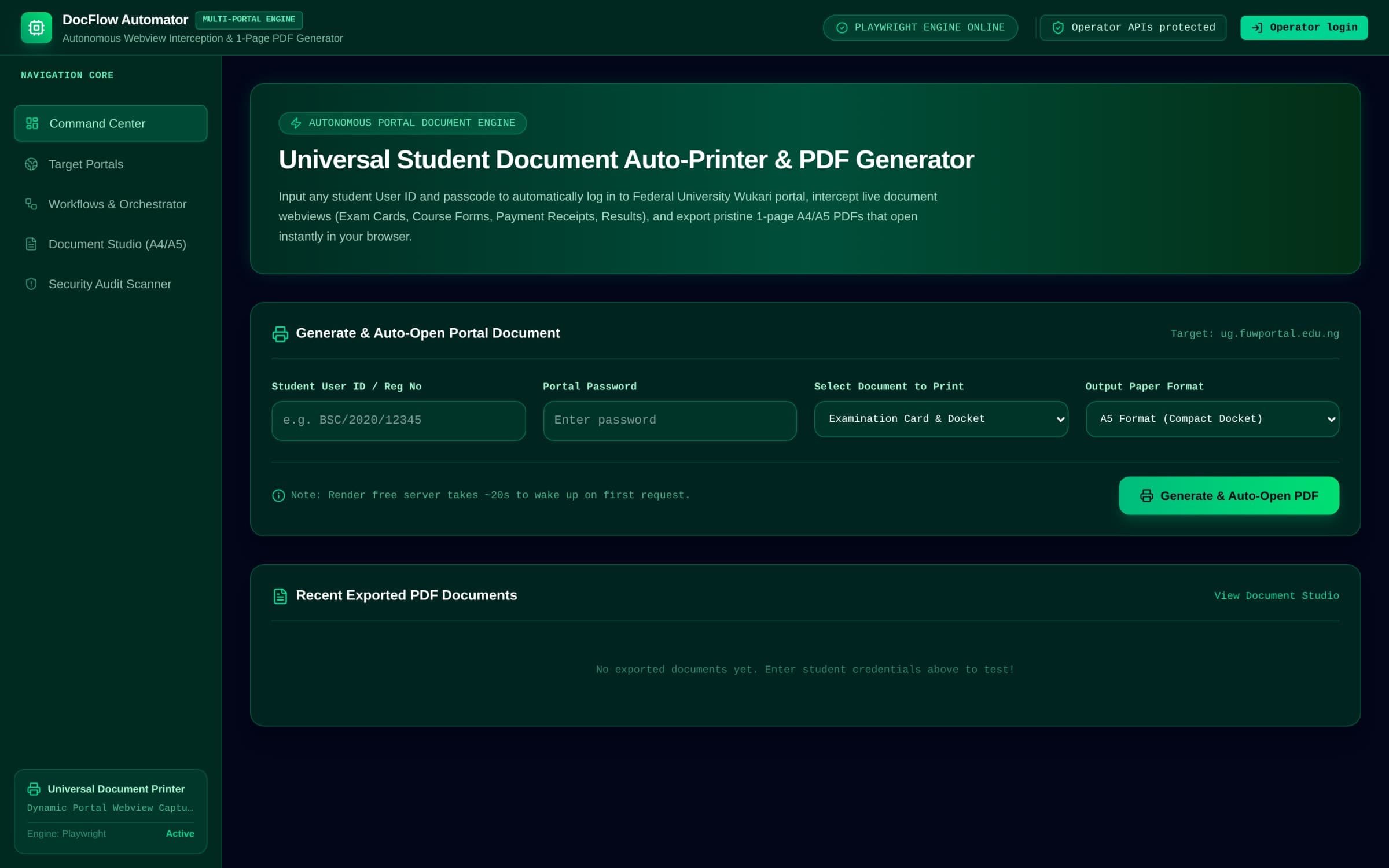Image resolution: width=1389 pixels, height=868 pixels.
Task: Click the DocFlow Automator title text
Action: click(x=125, y=20)
